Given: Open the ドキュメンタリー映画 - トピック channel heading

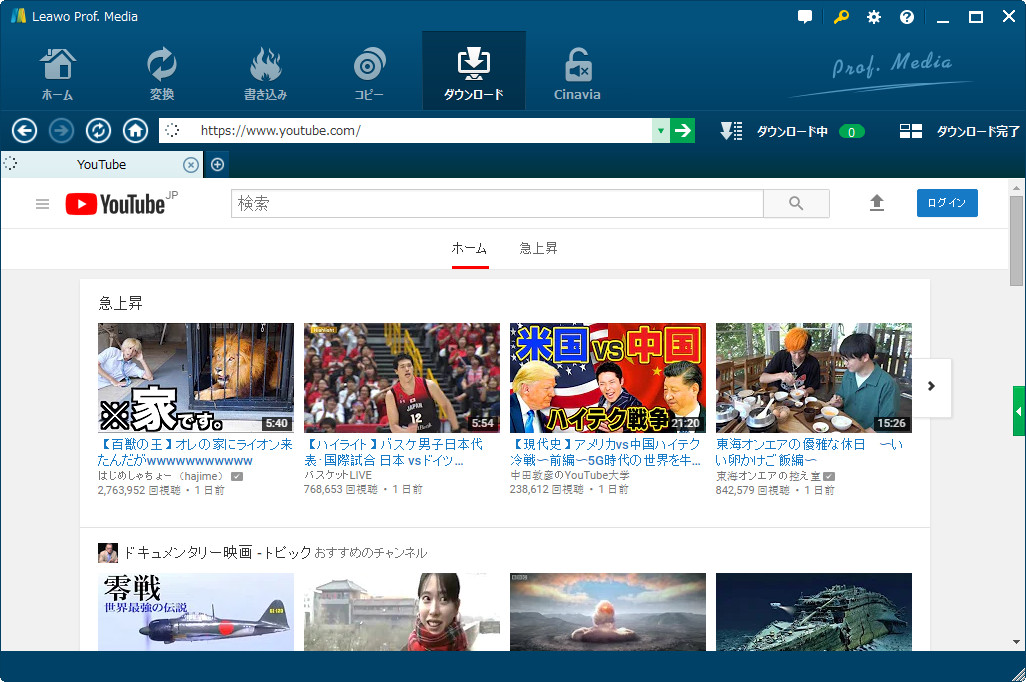Looking at the screenshot, I should [x=217, y=552].
